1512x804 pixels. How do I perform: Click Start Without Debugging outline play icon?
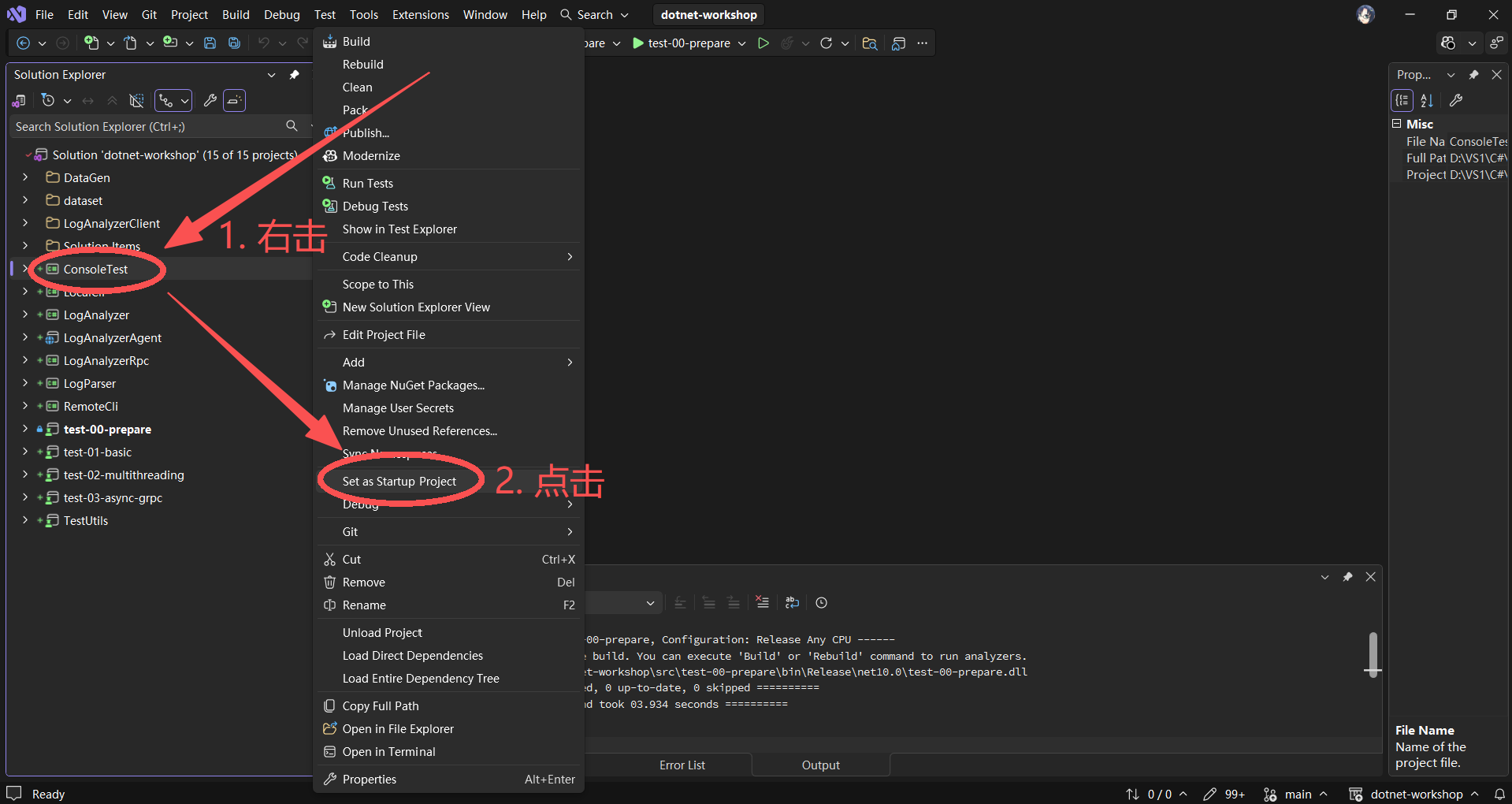(763, 43)
